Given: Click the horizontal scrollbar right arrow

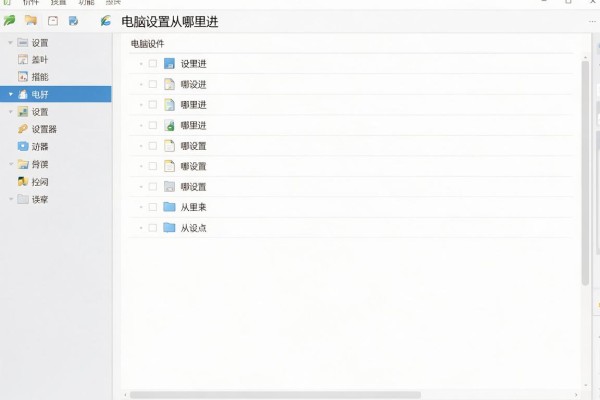Looking at the screenshot, I should point(576,395).
